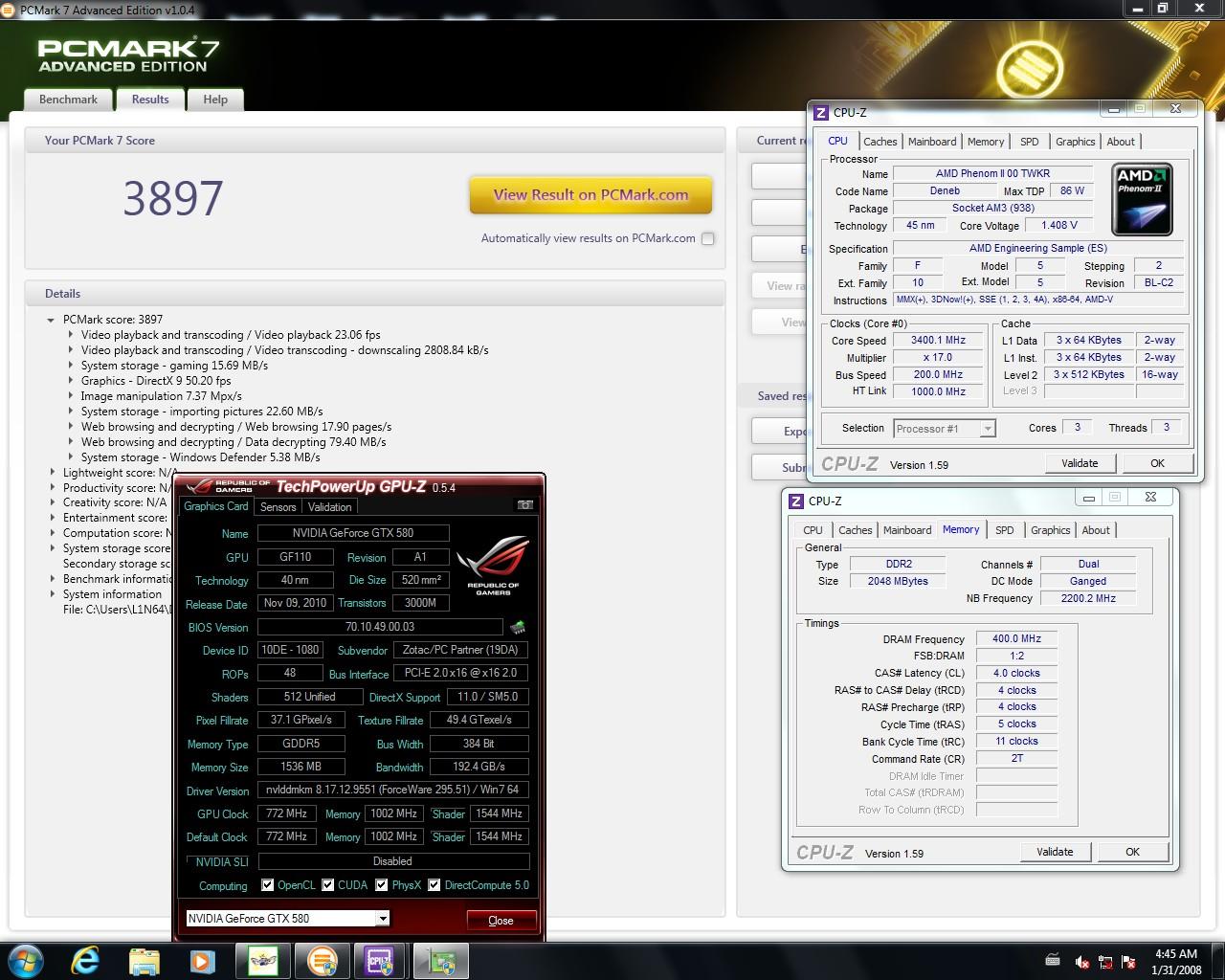
Task: Click the orange round app icon on taskbar
Action: point(322,960)
